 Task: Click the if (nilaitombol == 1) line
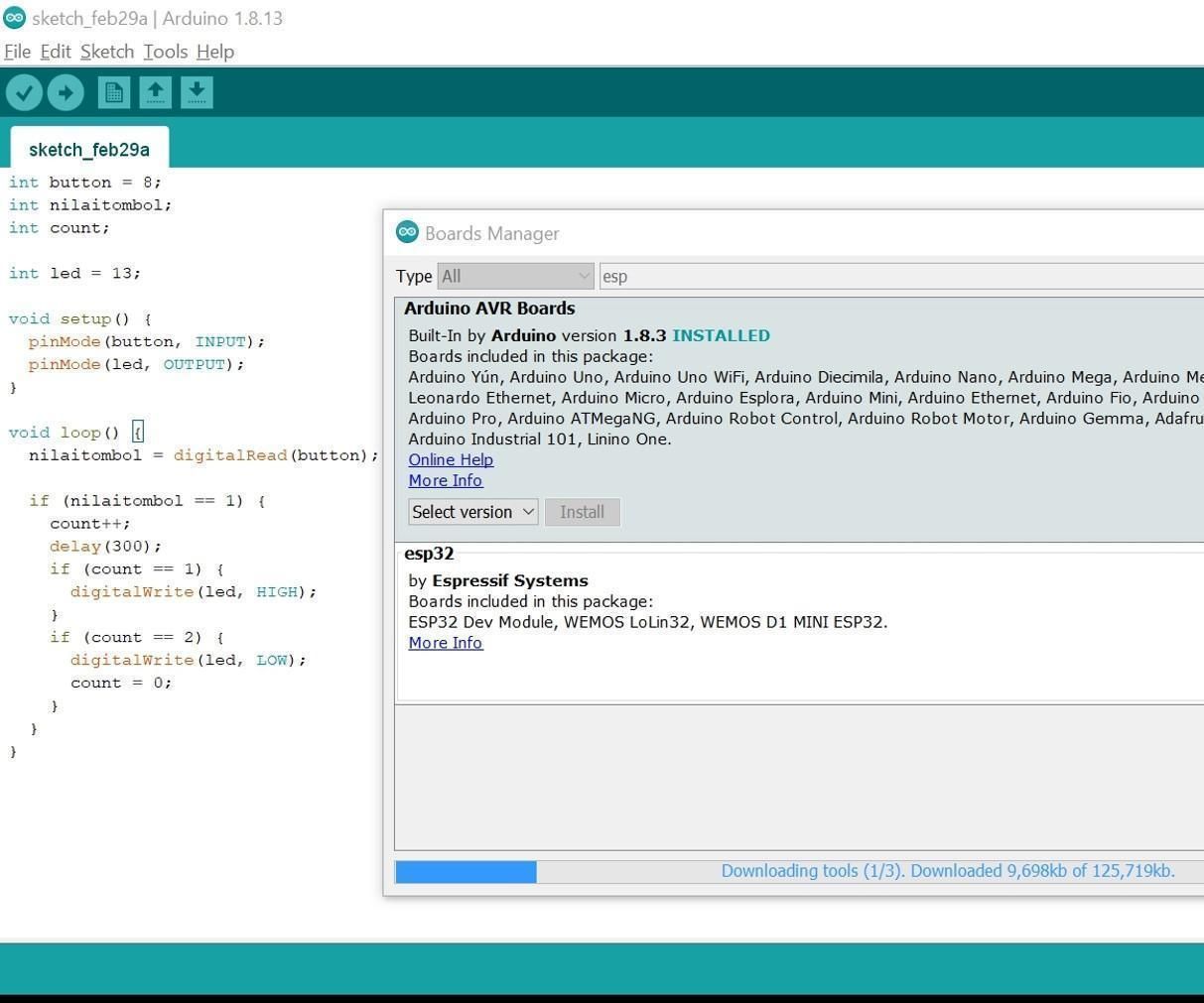[147, 501]
